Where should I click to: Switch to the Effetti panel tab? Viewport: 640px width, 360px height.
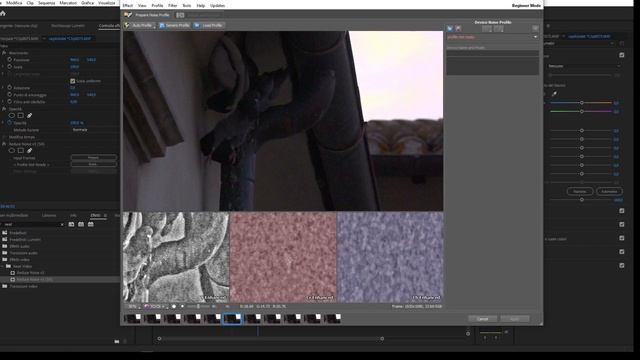click(95, 215)
